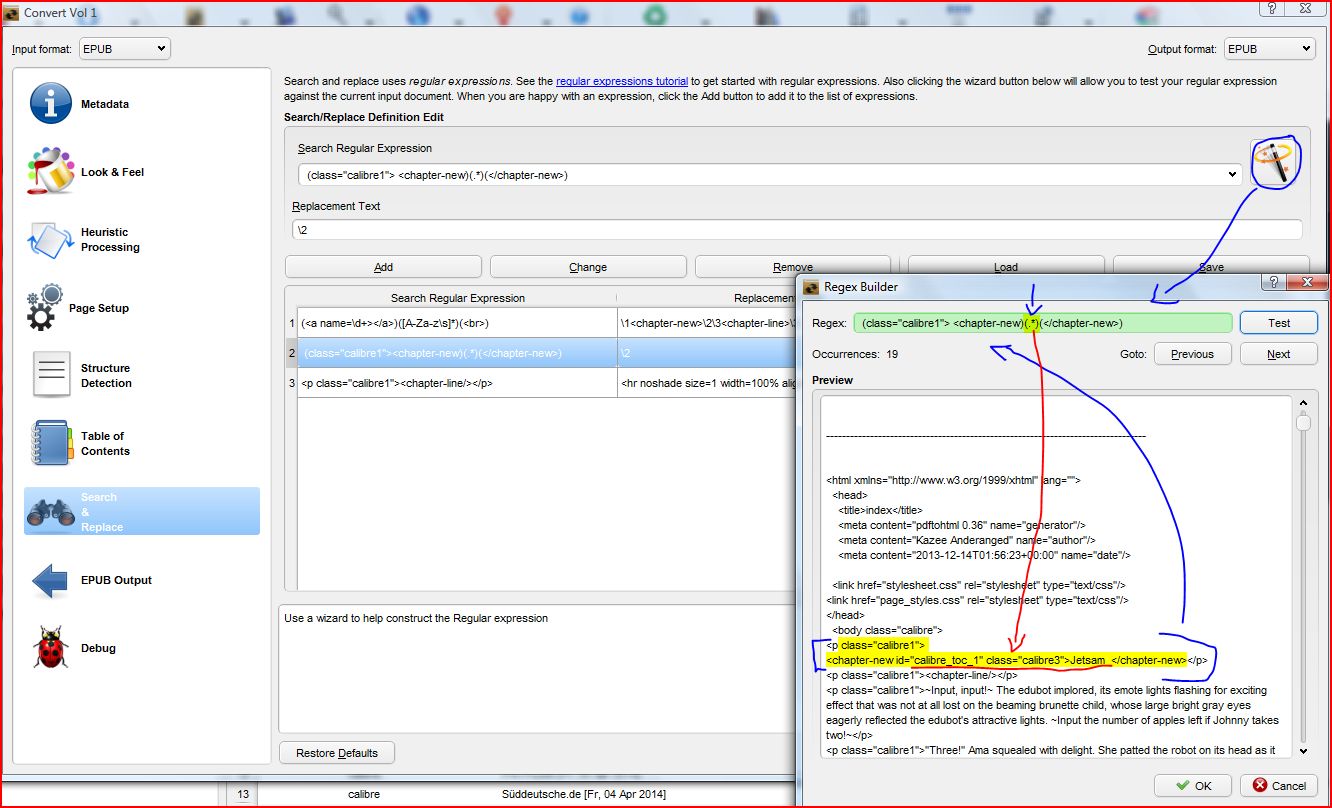Click "Süddeutsche.de [Fr, 04 Apr 2014]" in background calibre window
Image resolution: width=1332 pixels, height=808 pixels.
[x=584, y=794]
